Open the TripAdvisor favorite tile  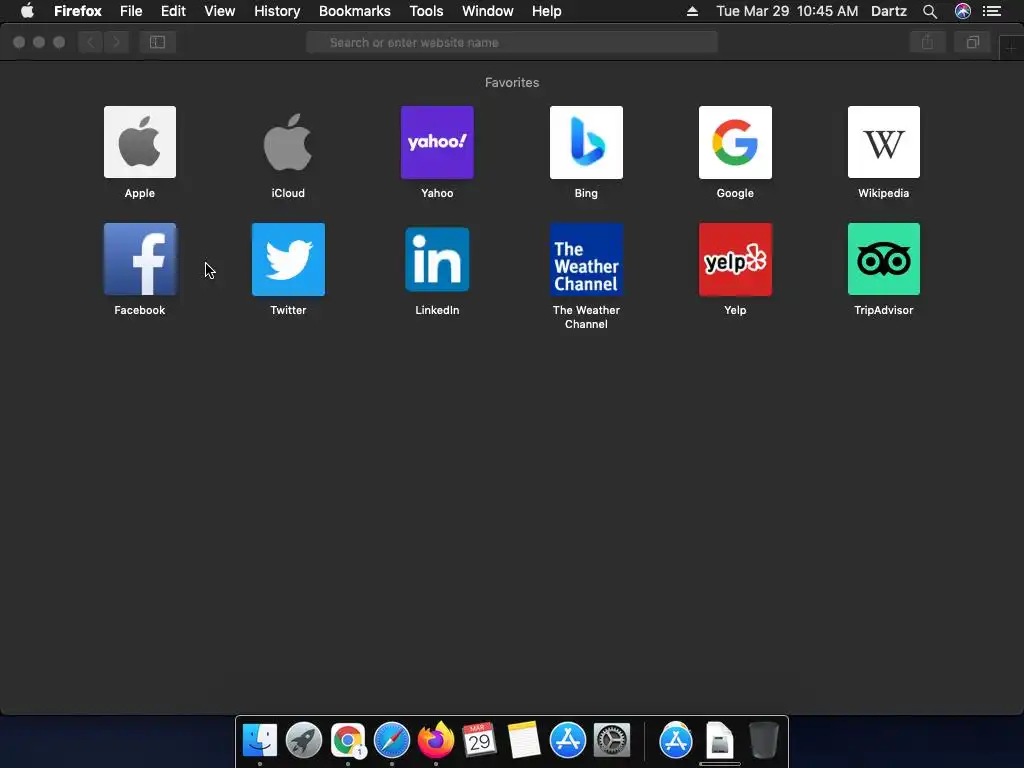(884, 259)
